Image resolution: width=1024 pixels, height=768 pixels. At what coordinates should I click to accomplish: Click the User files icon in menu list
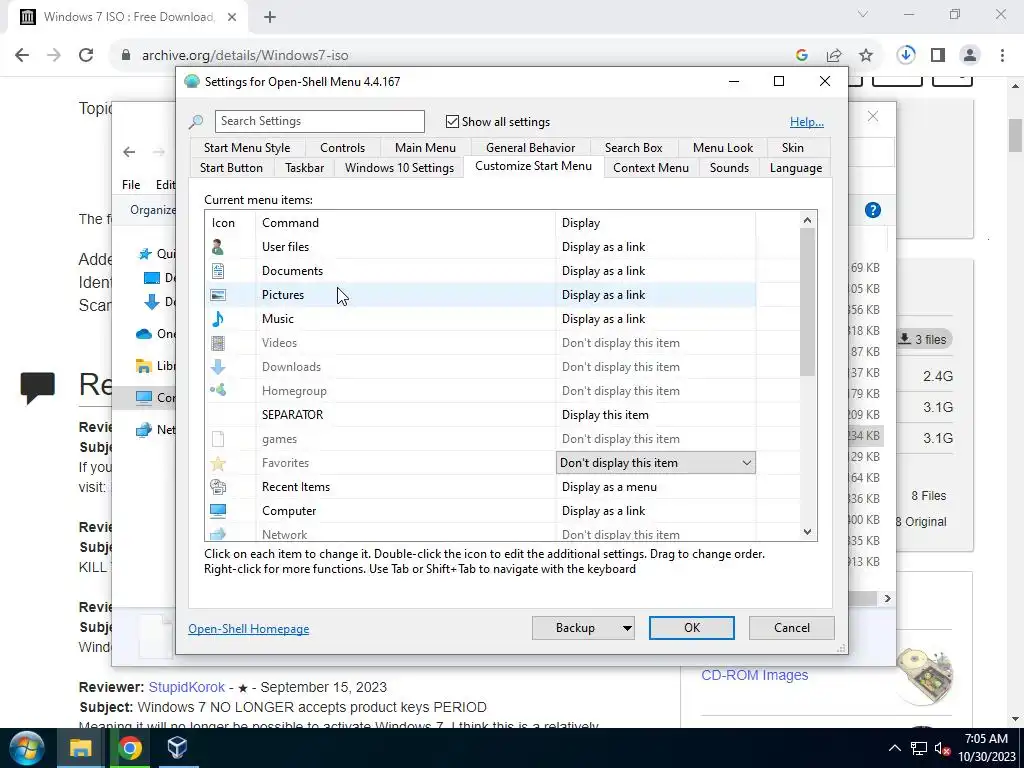[x=217, y=247]
